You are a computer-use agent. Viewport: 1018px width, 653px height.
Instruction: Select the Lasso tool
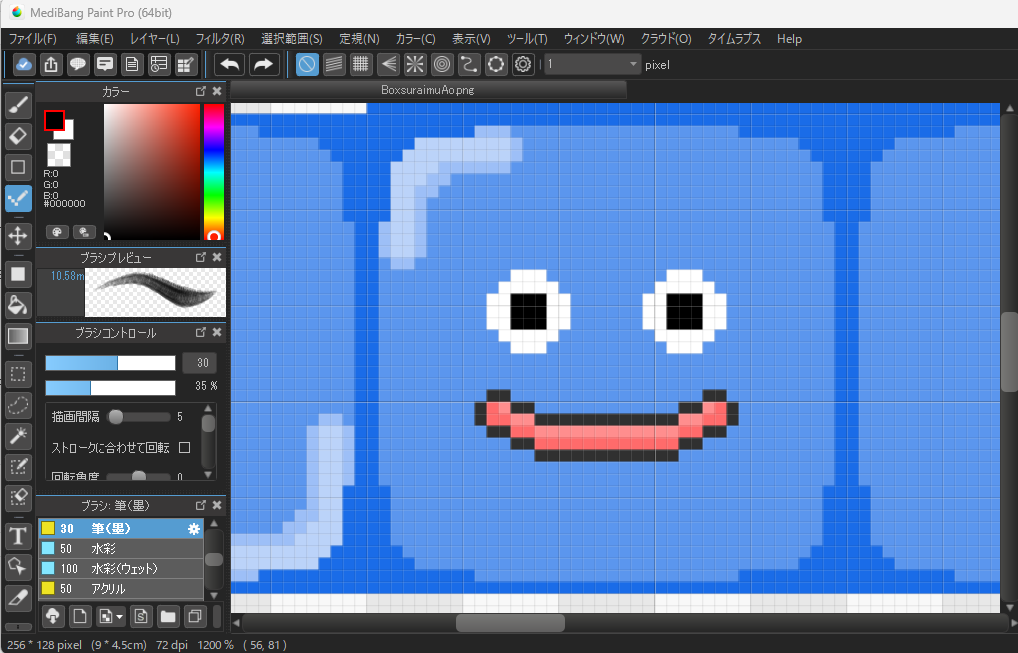[x=18, y=405]
